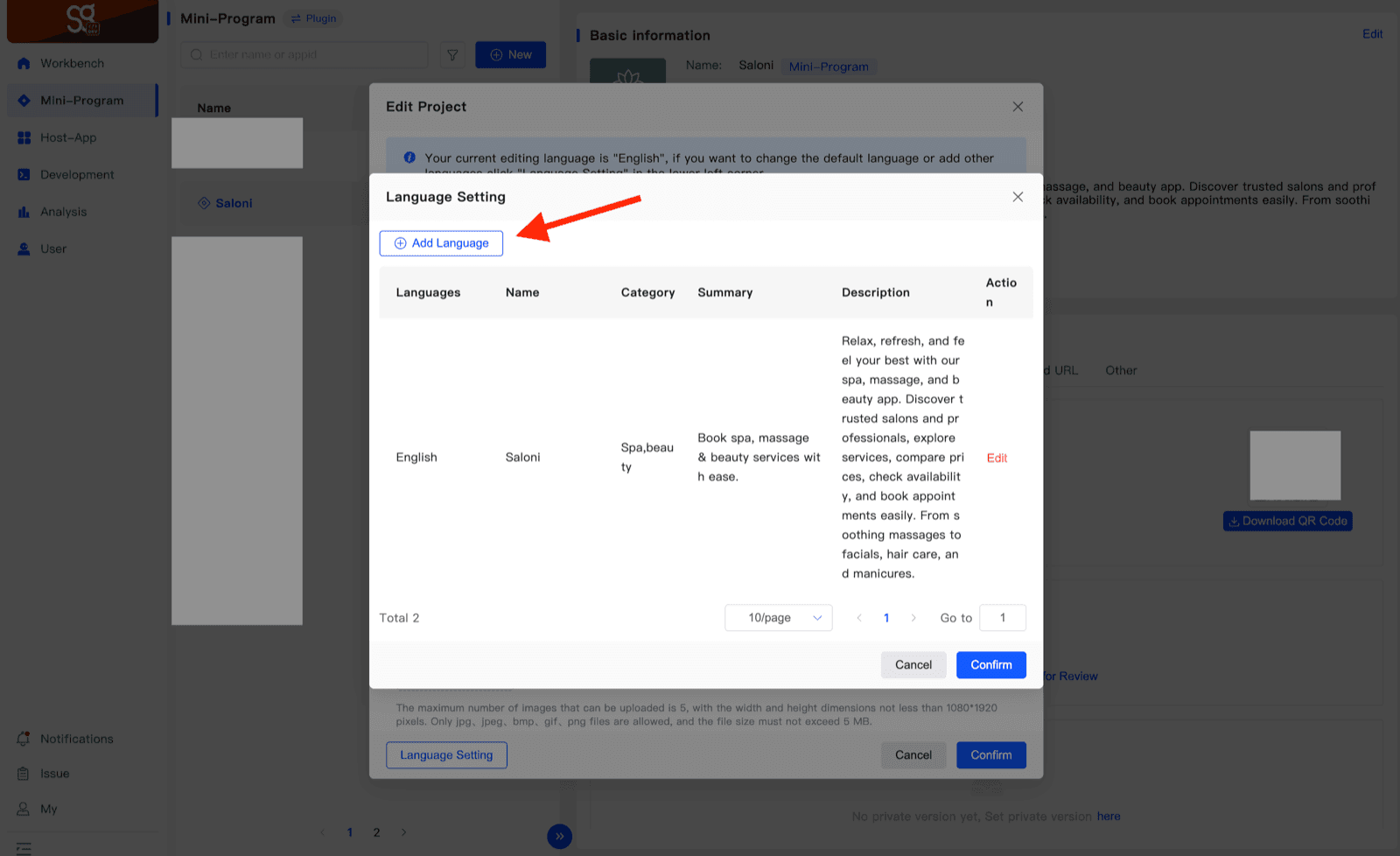Image resolution: width=1400 pixels, height=856 pixels.
Task: Select page 1 in Language Setting pagination
Action: pyautogui.click(x=886, y=618)
